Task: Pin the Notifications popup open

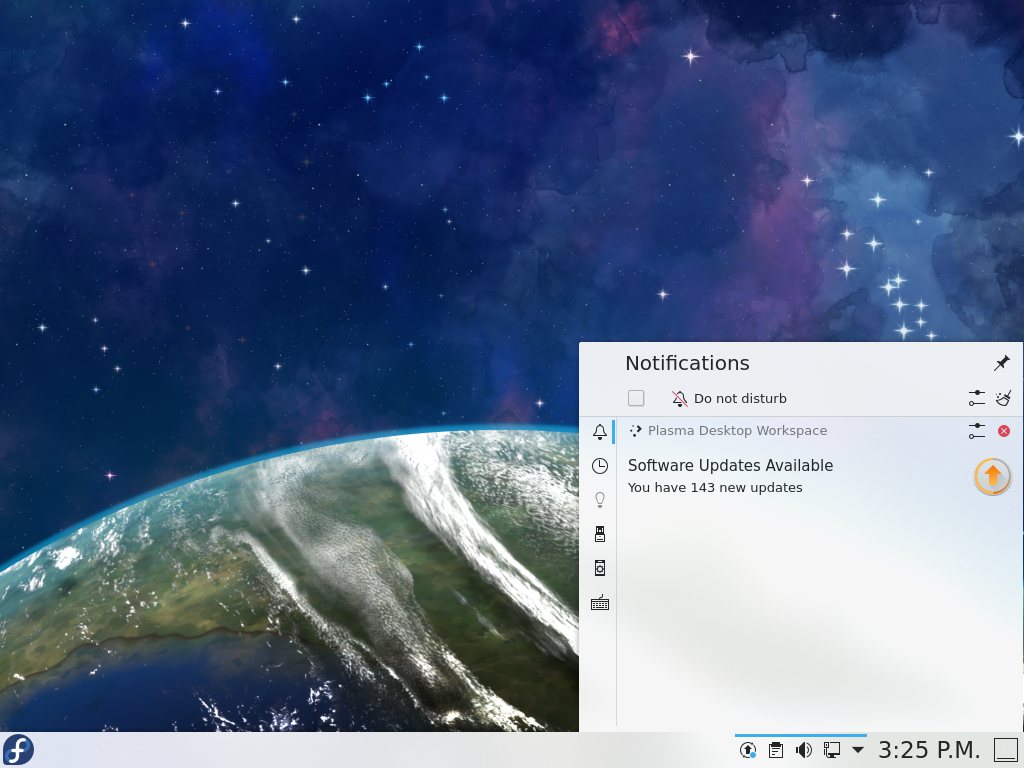Action: point(1002,362)
